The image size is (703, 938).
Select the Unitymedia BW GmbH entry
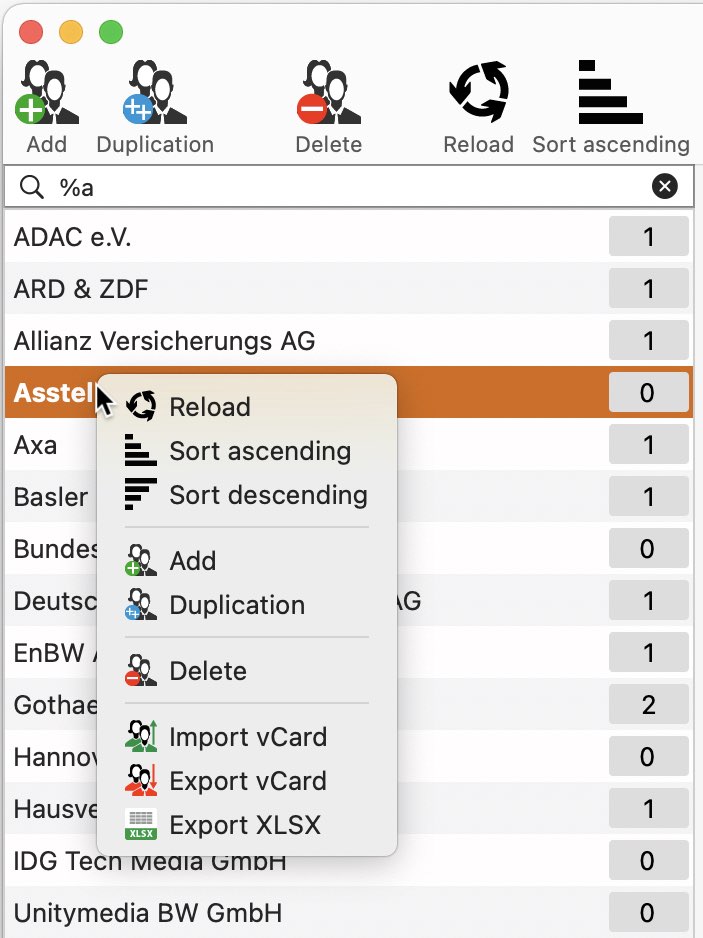click(x=349, y=913)
